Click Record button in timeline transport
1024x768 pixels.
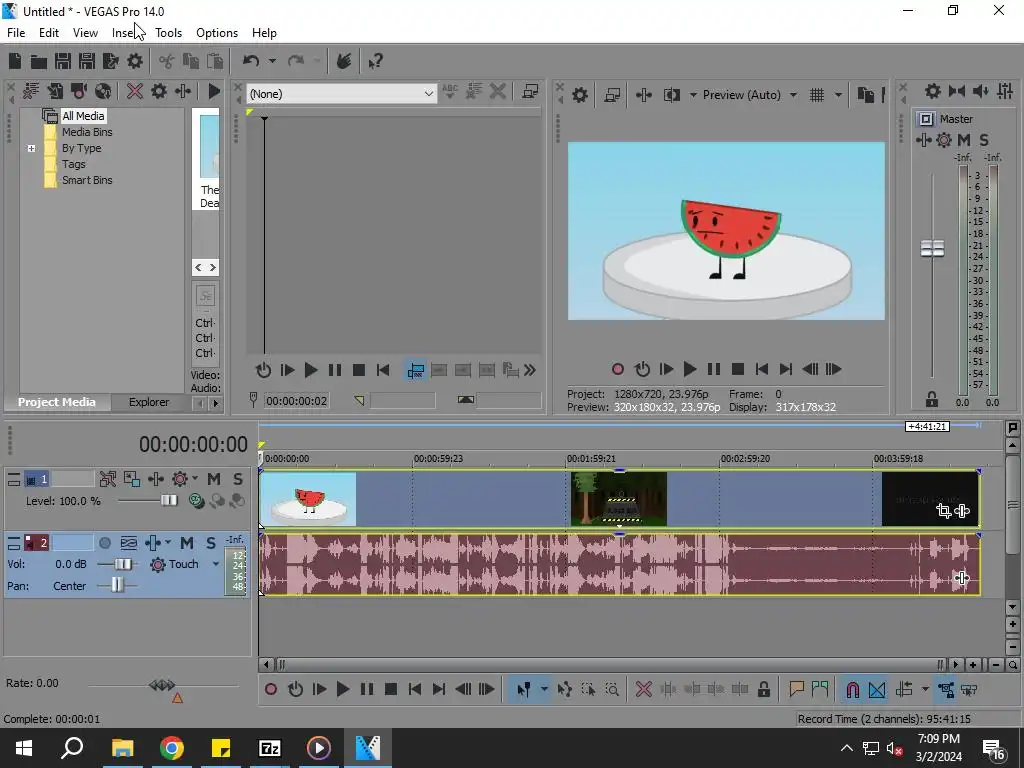(x=271, y=690)
